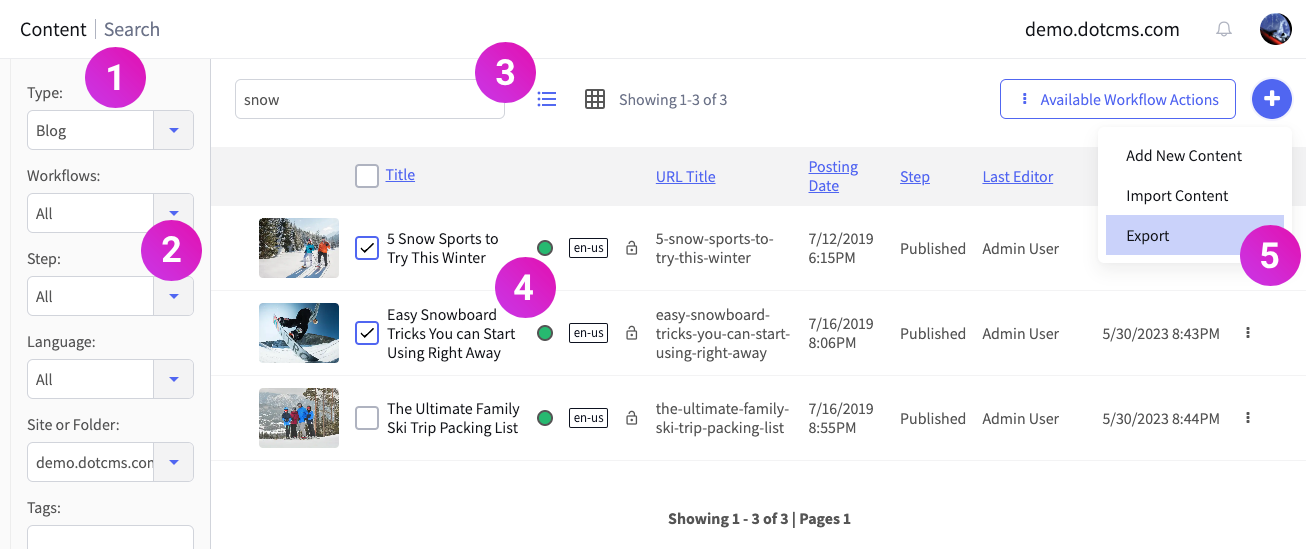1306x549 pixels.
Task: Click green published status dot for Easy Snowboard
Action: tap(545, 333)
